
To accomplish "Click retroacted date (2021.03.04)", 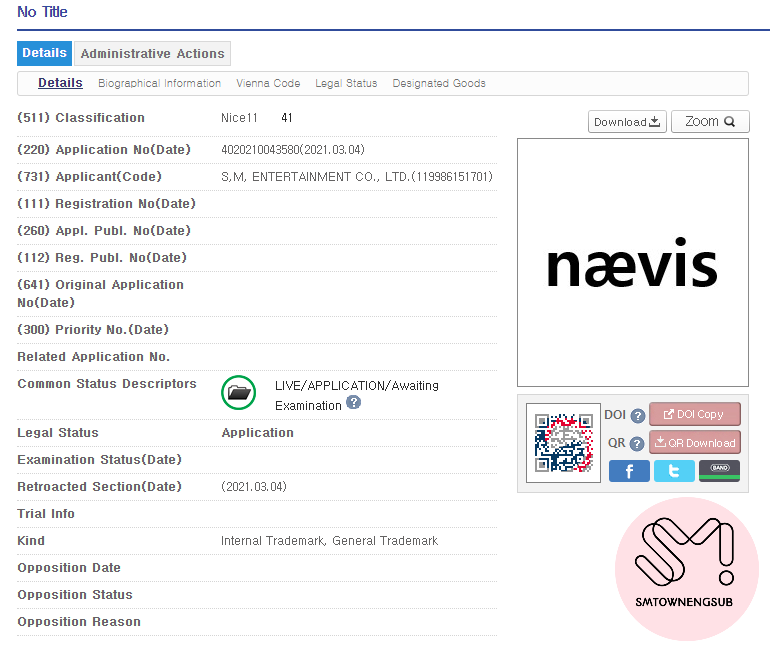I will 254,487.
